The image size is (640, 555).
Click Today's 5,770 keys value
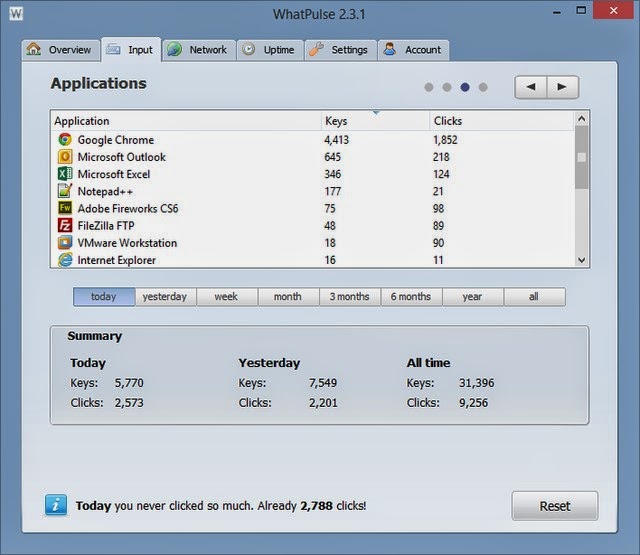click(129, 383)
